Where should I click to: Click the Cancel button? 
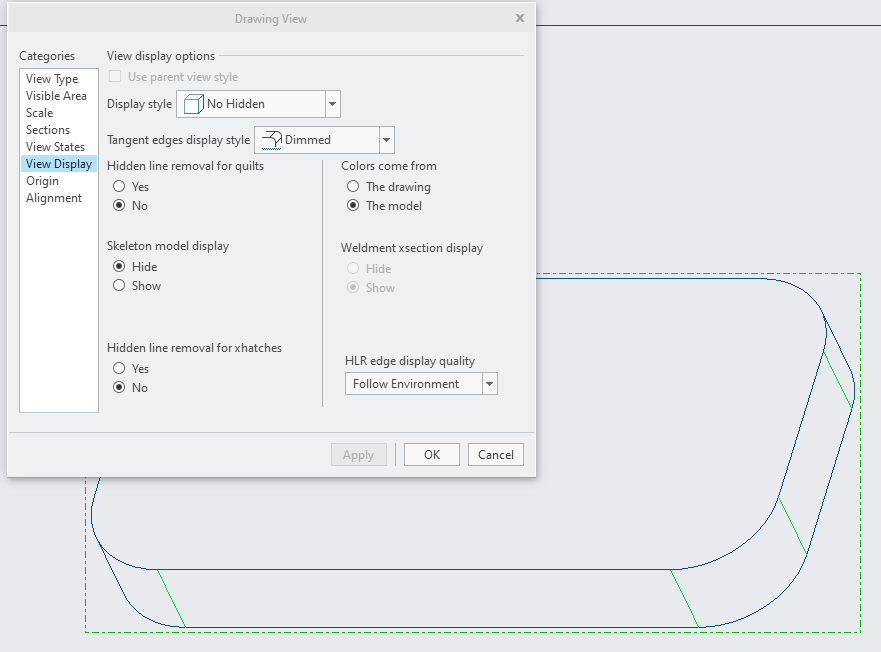tap(496, 455)
